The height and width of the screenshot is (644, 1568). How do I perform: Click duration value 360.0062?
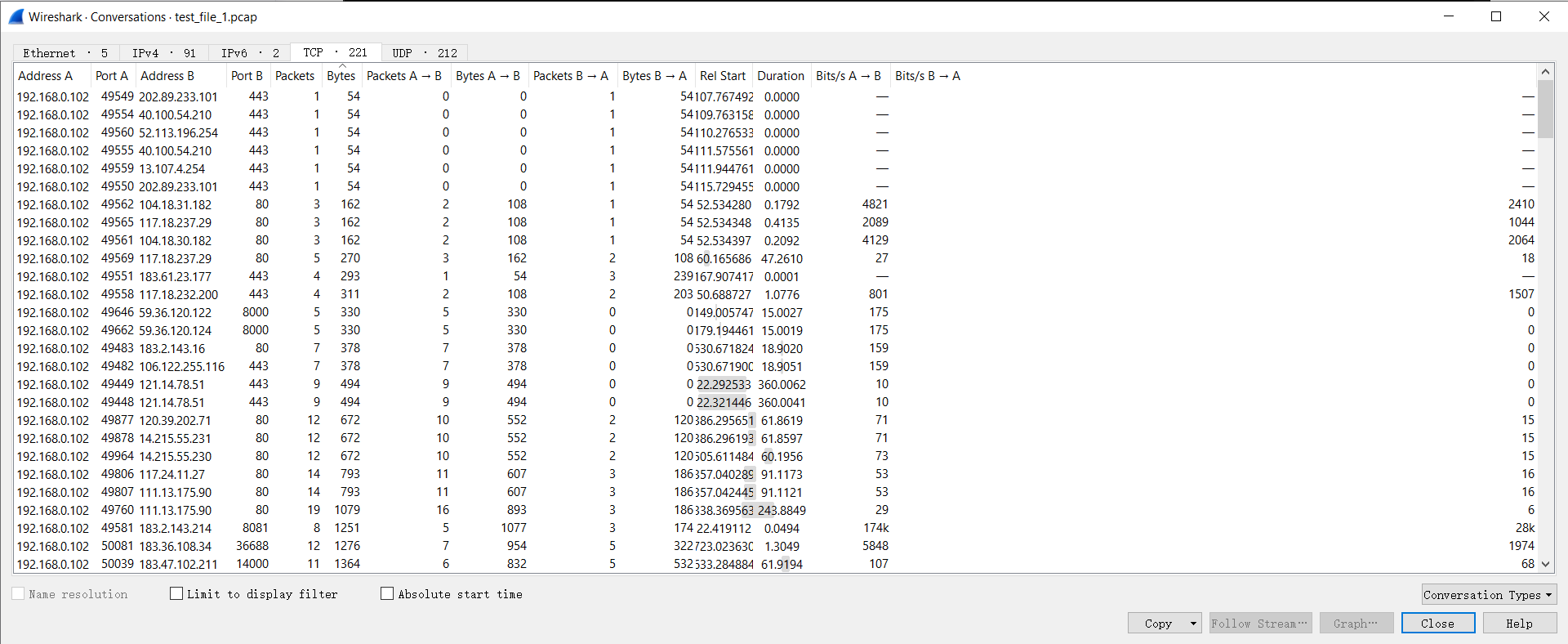pyautogui.click(x=782, y=384)
